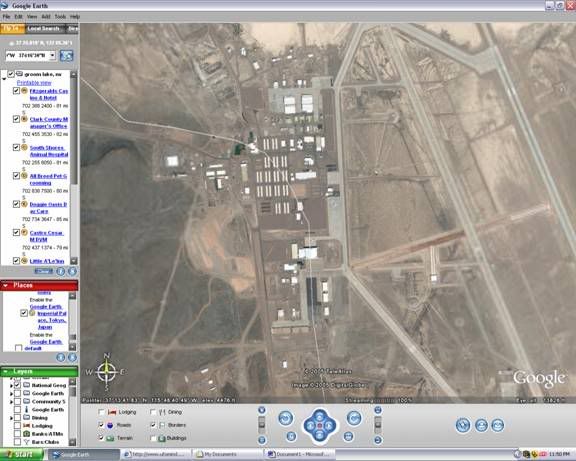Click the search go button beside the input

(x=66, y=56)
